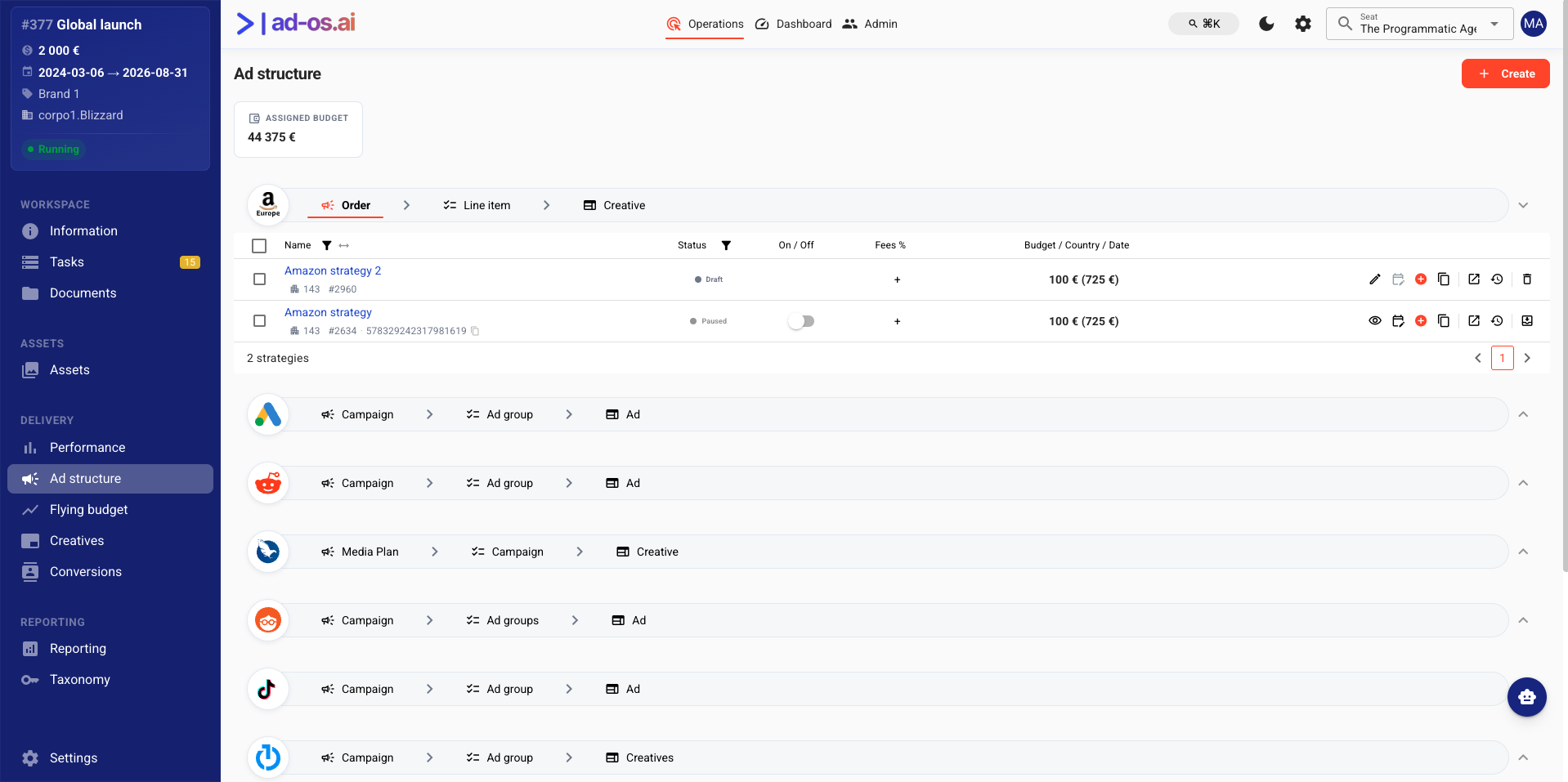This screenshot has height=782, width=1568.
Task: Edit dates of Amazon strategy (paused row)
Action: [1398, 321]
